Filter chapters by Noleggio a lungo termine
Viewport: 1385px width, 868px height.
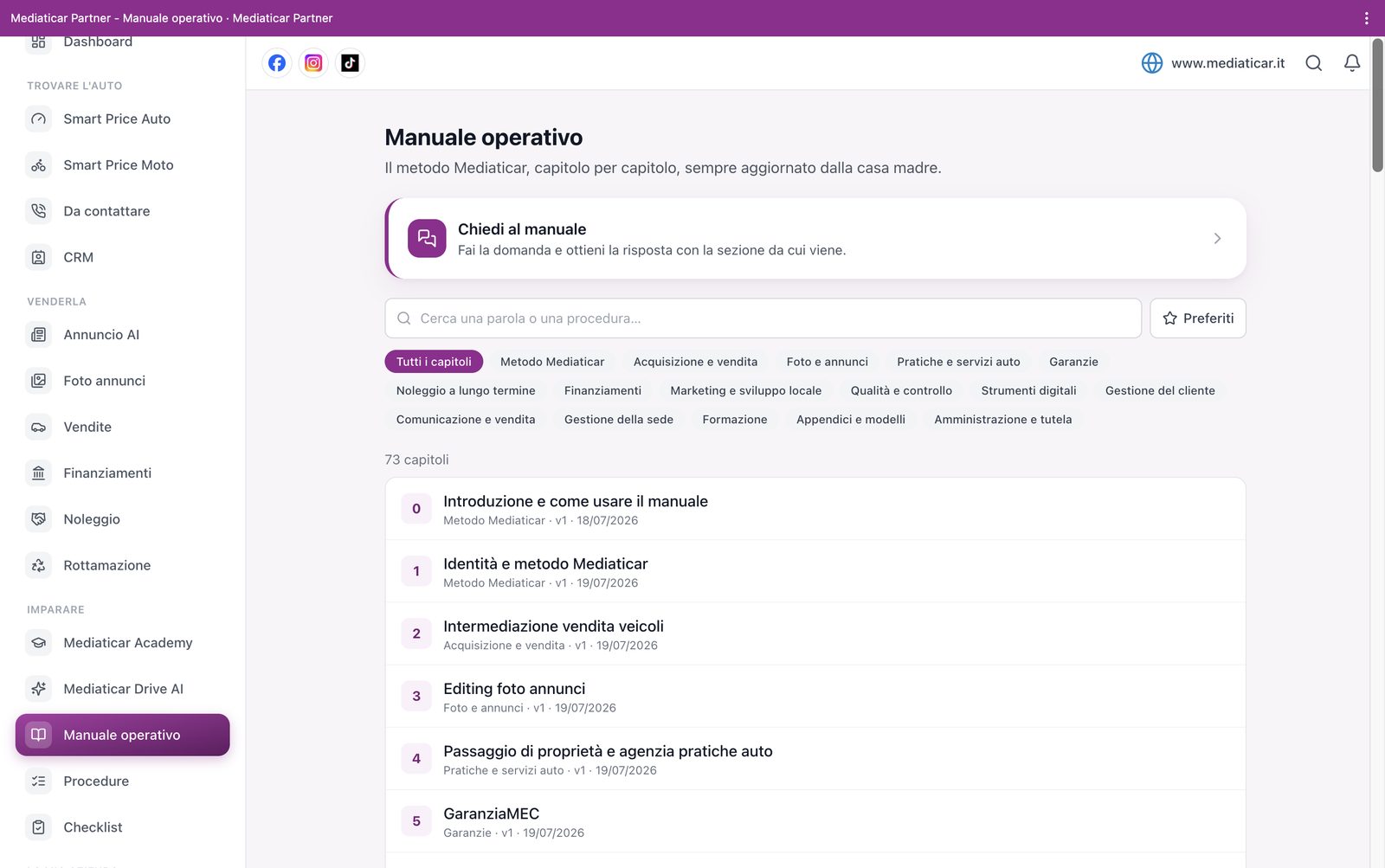[x=466, y=390]
